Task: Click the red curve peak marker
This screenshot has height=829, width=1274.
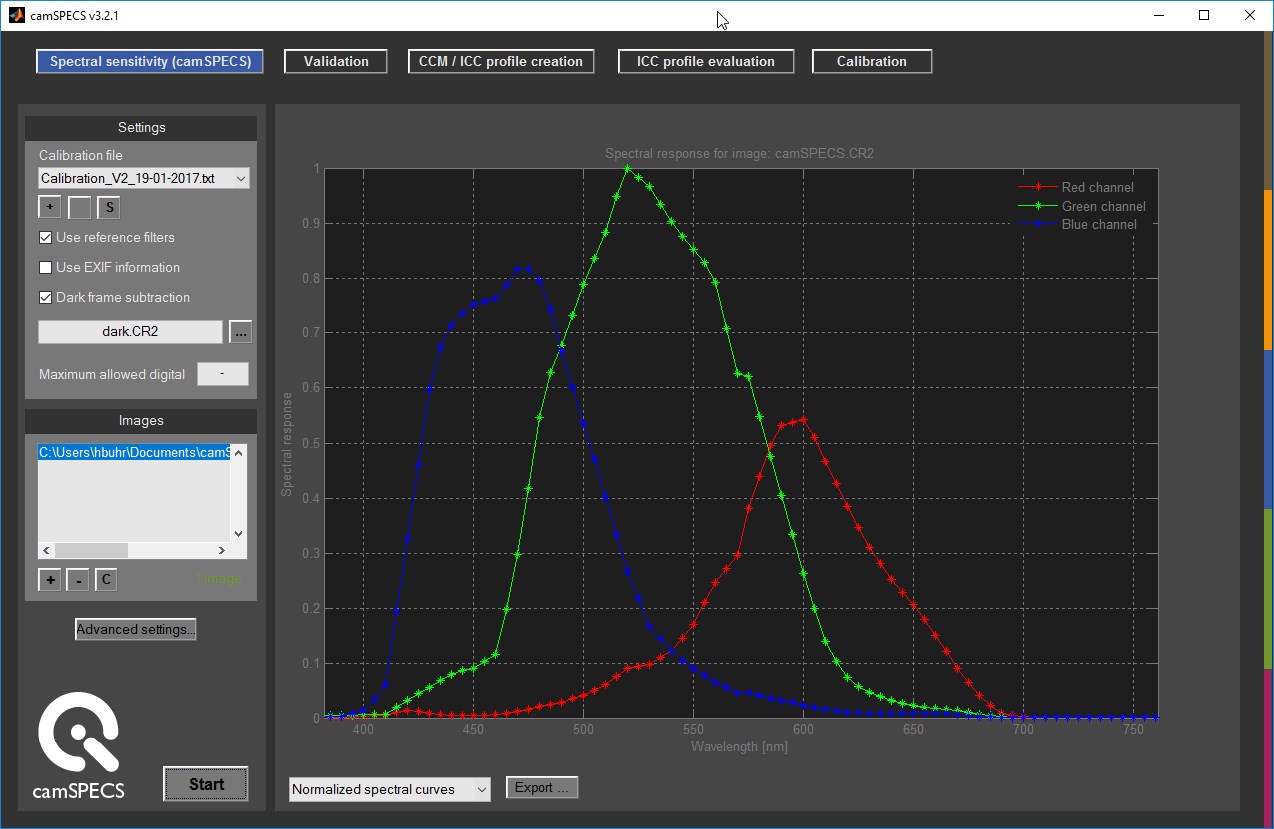Action: tap(802, 419)
